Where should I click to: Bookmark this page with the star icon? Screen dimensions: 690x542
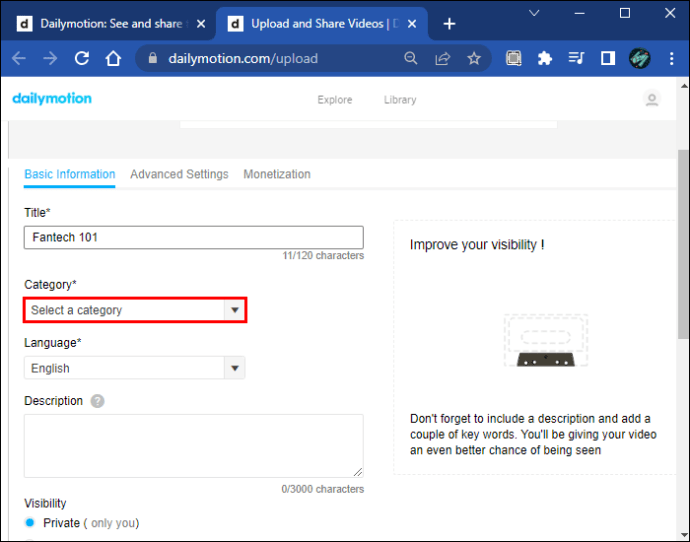(474, 58)
